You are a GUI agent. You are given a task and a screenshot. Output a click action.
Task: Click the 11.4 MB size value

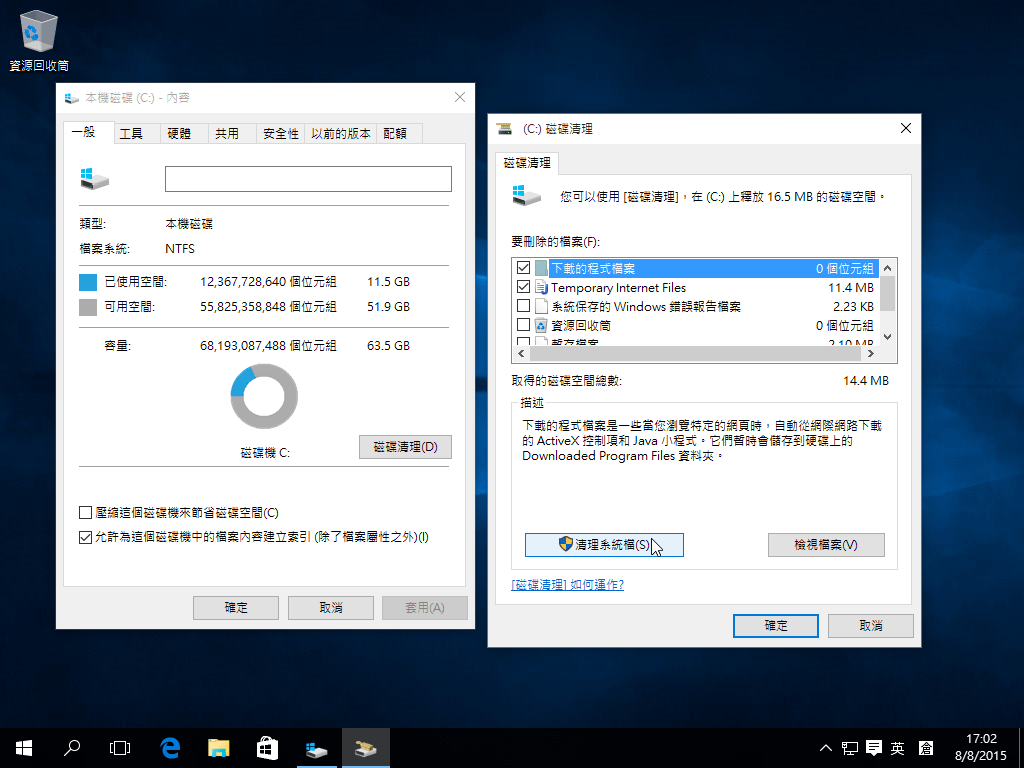851,287
